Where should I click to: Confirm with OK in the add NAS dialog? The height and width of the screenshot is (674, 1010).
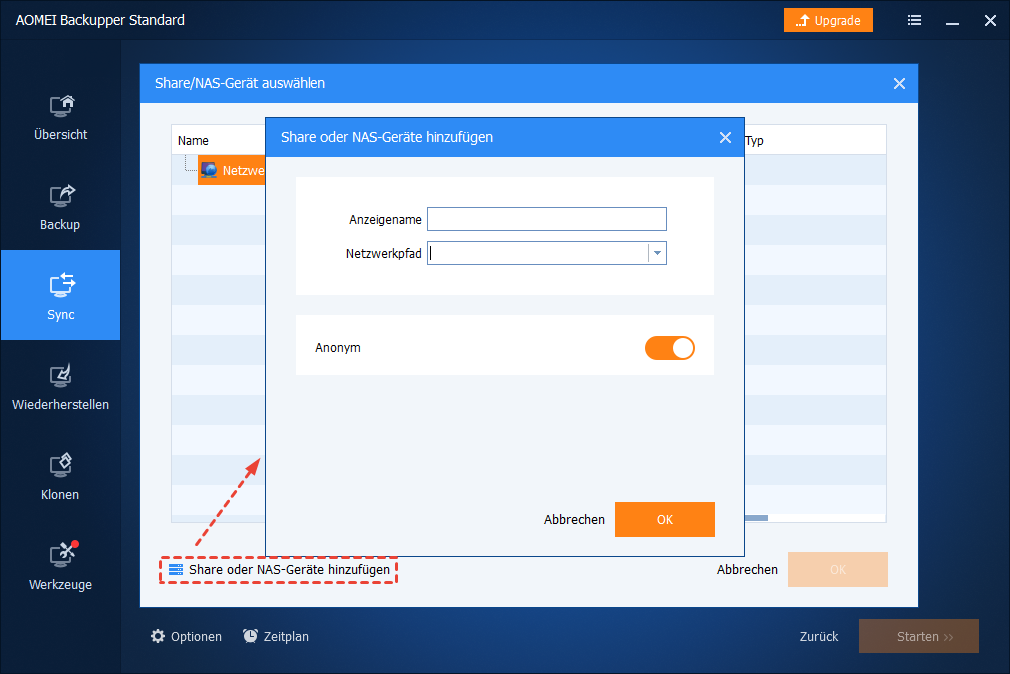pyautogui.click(x=665, y=519)
